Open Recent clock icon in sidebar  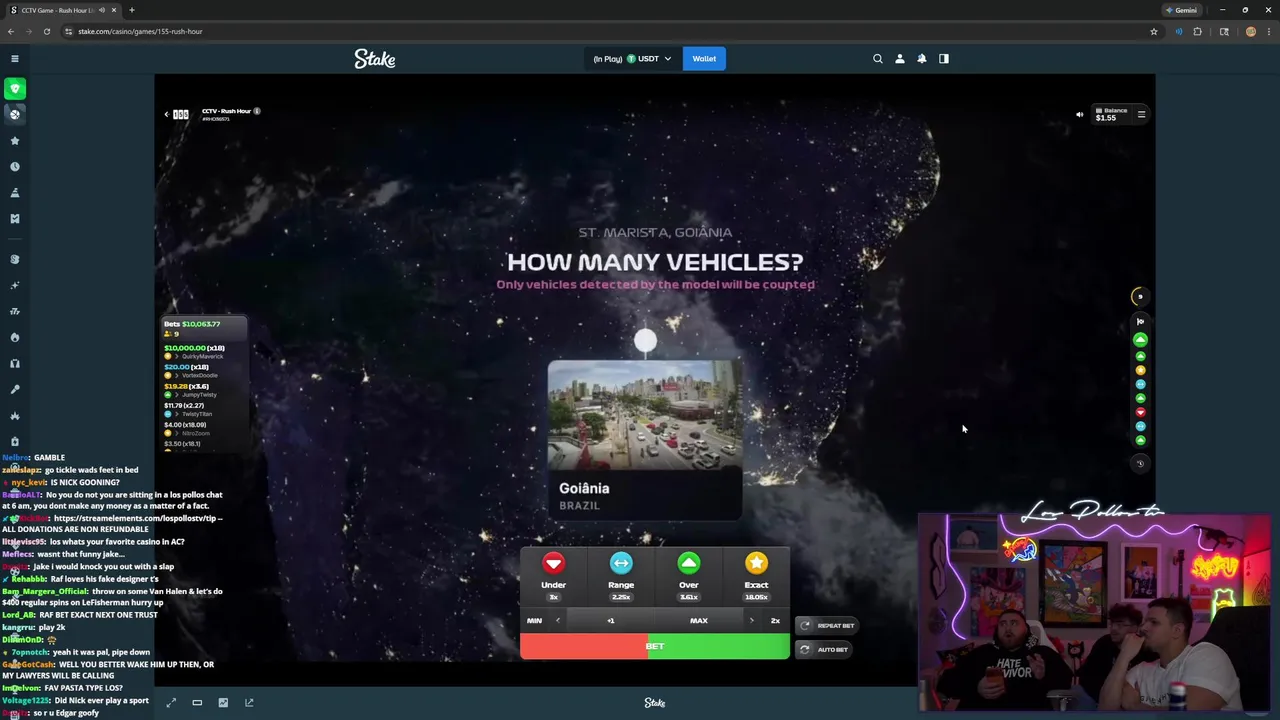coord(15,167)
